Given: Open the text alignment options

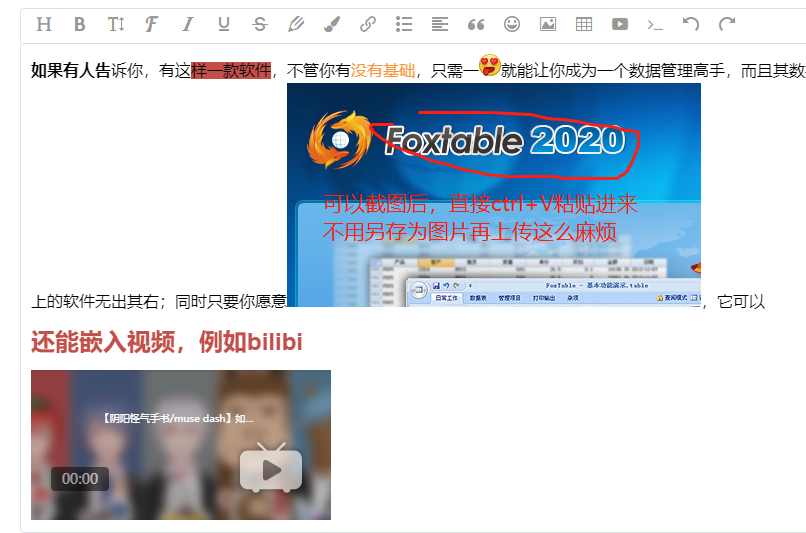Looking at the screenshot, I should pos(440,24).
